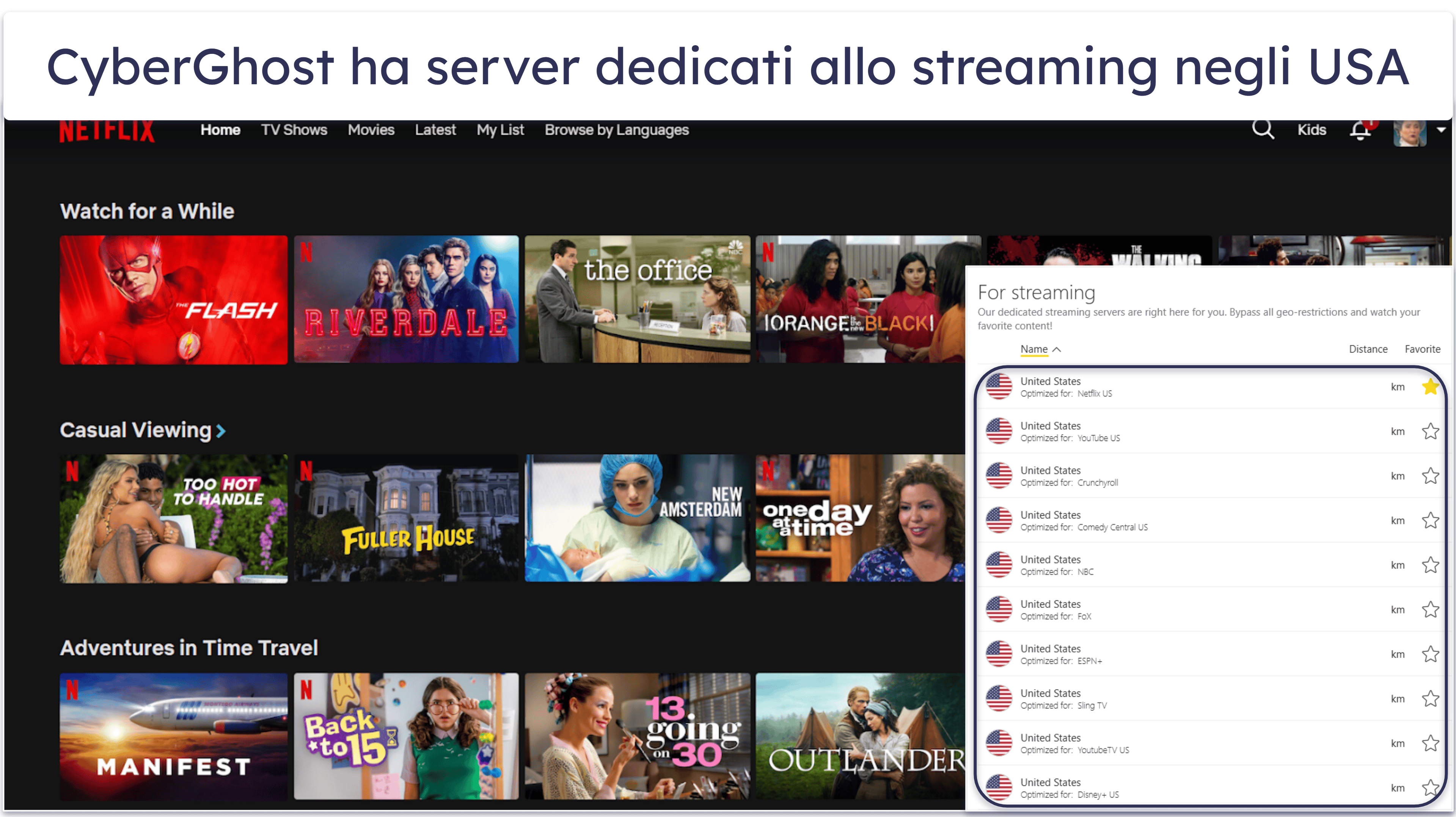Screen dimensions: 1456x817
Task: Sort the server list by Distance
Action: point(1368,349)
